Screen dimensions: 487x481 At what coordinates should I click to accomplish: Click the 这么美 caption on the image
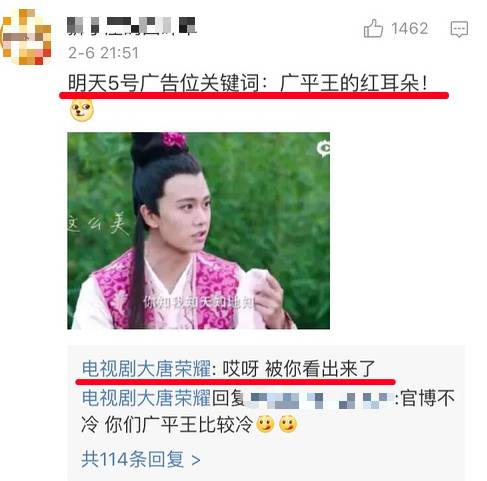[97, 223]
